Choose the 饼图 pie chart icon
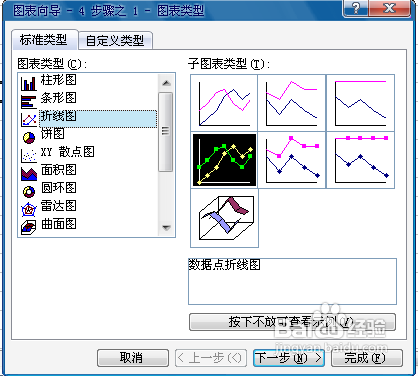This screenshot has height=376, width=418. 29,138
